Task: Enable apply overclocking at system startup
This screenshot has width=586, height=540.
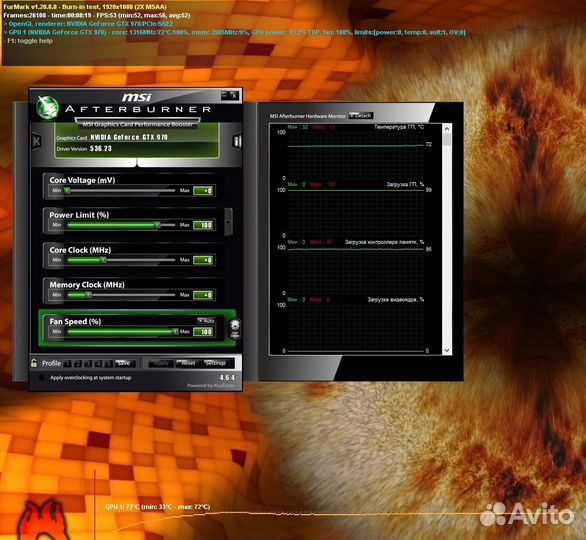Action: click(42, 377)
